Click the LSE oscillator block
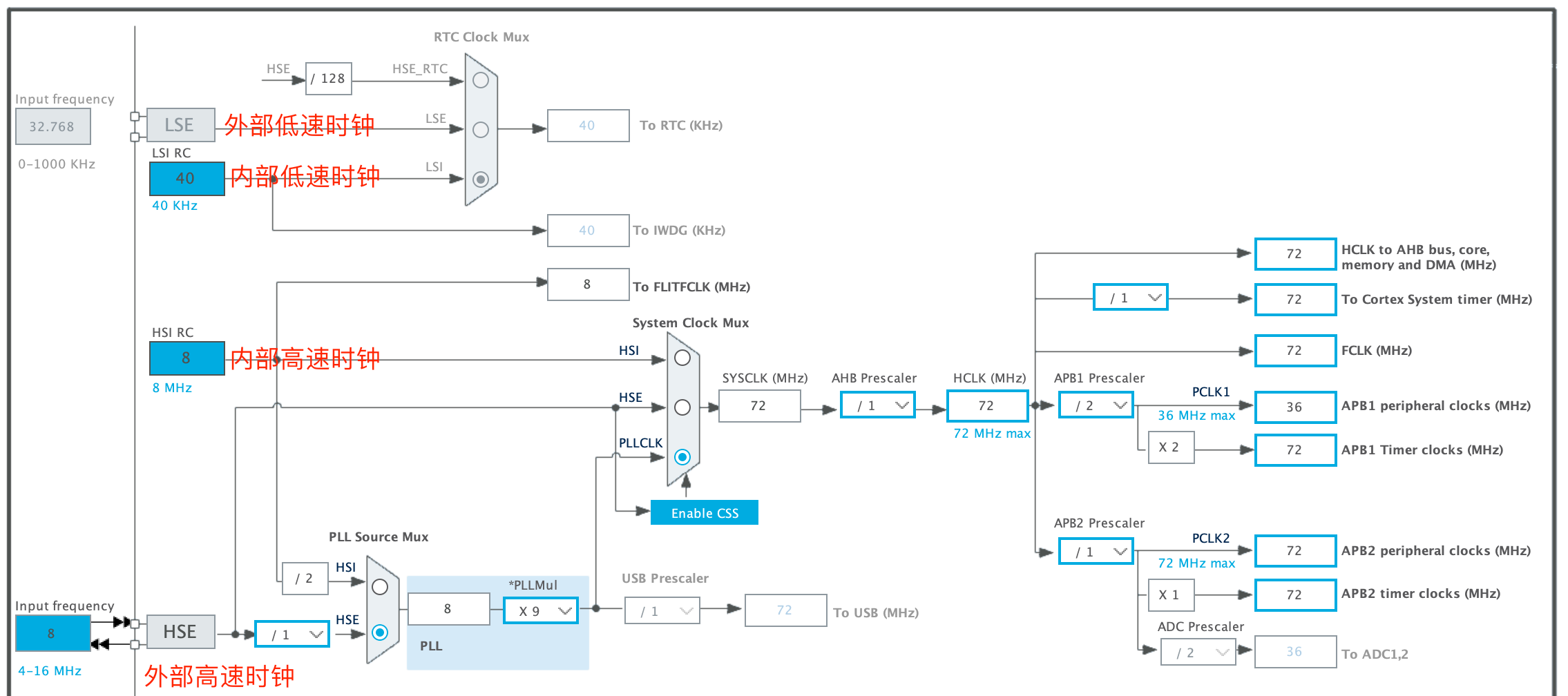The image size is (1568, 696). [181, 125]
